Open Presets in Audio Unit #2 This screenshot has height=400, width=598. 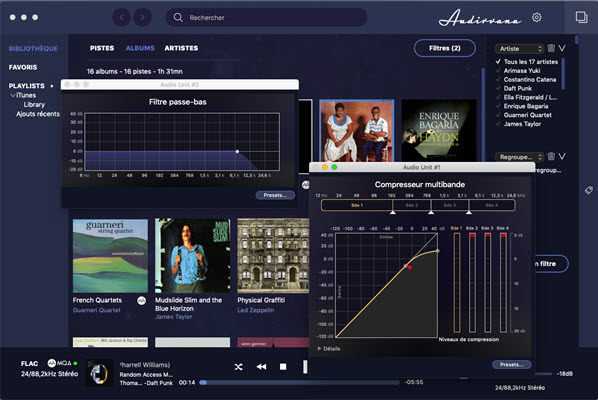pyautogui.click(x=275, y=195)
